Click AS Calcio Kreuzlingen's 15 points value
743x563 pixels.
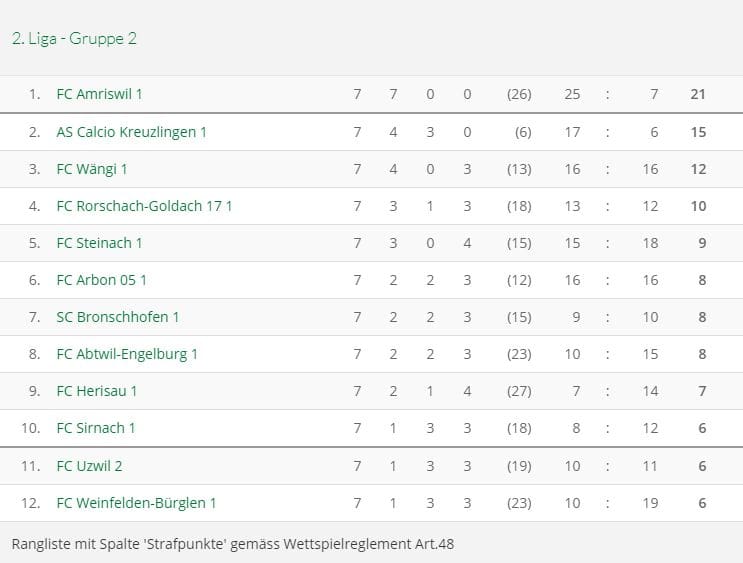coord(698,132)
